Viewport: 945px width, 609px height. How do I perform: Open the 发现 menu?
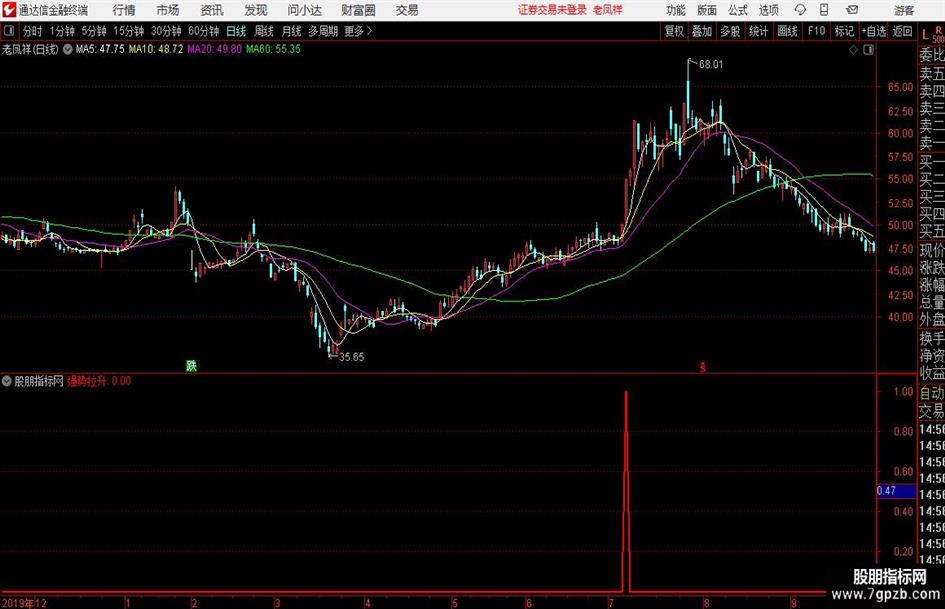[x=256, y=10]
